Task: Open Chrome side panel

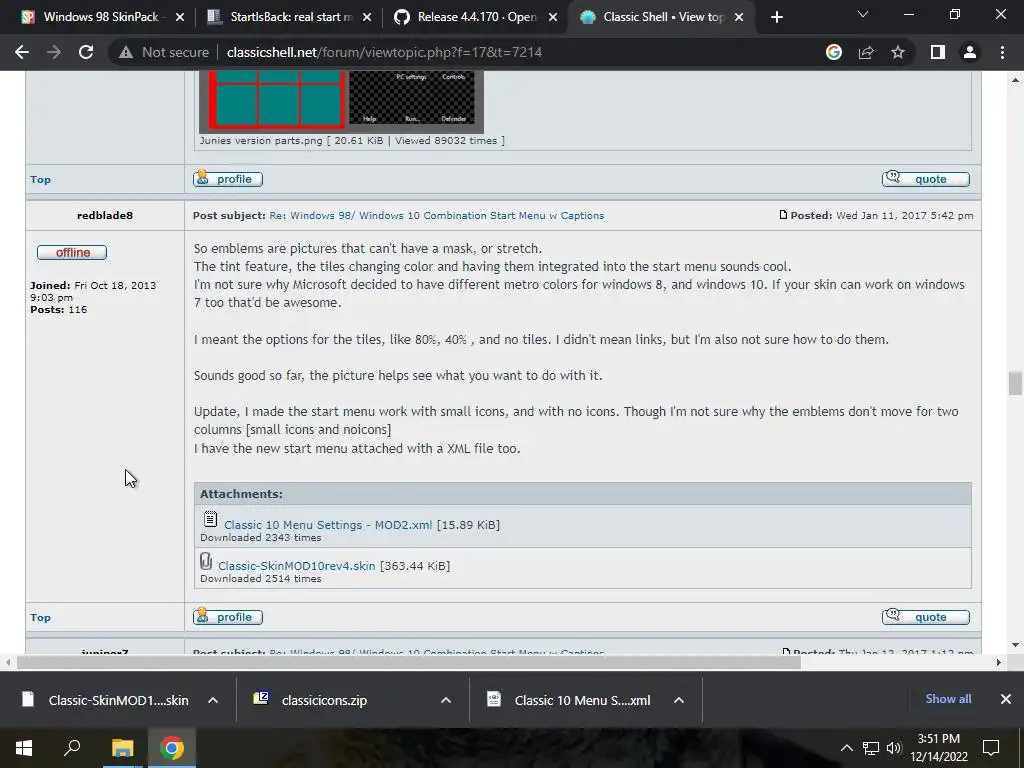Action: pyautogui.click(x=938, y=52)
